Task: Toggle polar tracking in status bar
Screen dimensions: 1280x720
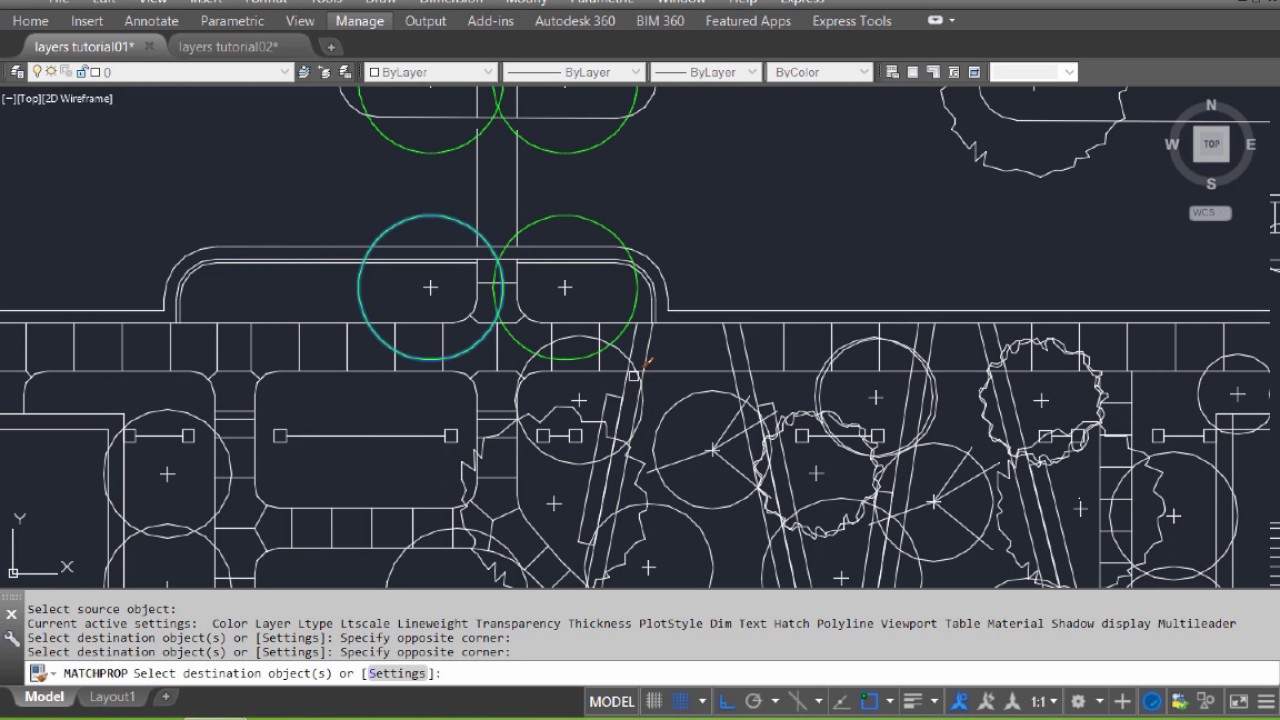Action: tap(754, 701)
